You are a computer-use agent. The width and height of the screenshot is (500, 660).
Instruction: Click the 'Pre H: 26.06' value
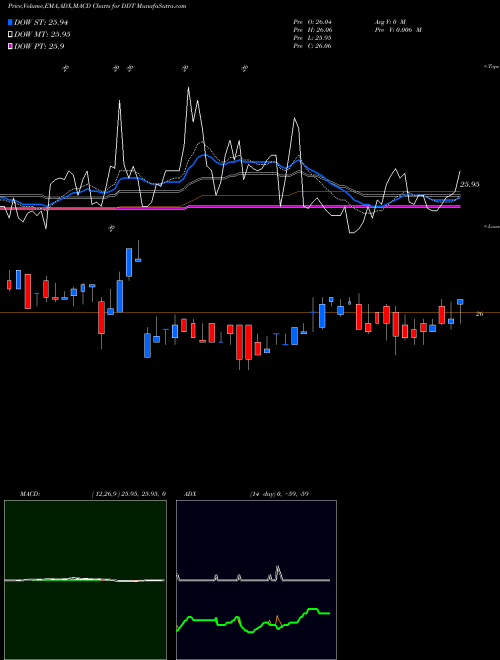(312, 30)
